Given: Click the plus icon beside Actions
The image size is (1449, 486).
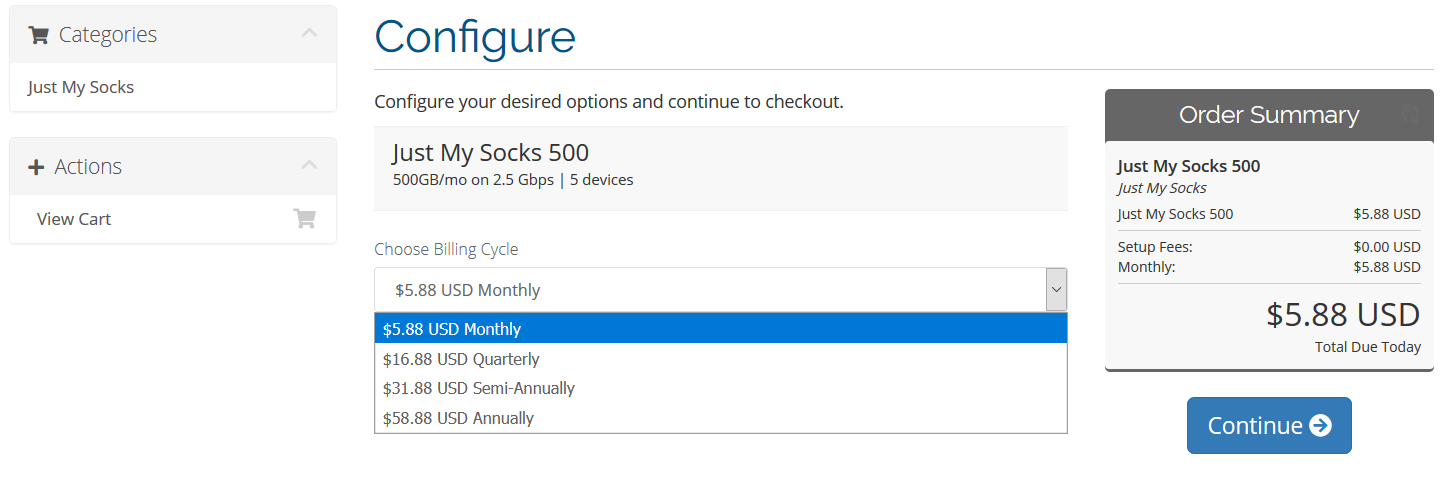Looking at the screenshot, I should click(37, 167).
